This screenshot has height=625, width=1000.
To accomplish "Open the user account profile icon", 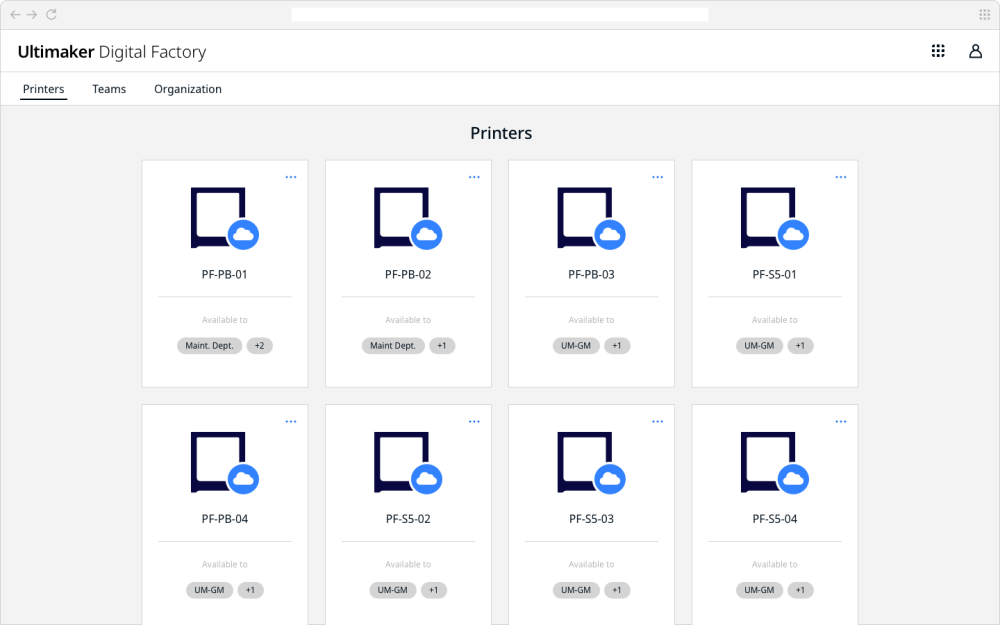I will coord(975,51).
